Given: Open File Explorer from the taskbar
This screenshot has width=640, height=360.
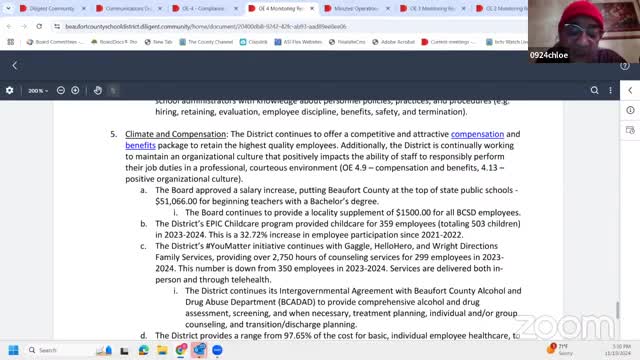Looking at the screenshot, I should [162, 350].
